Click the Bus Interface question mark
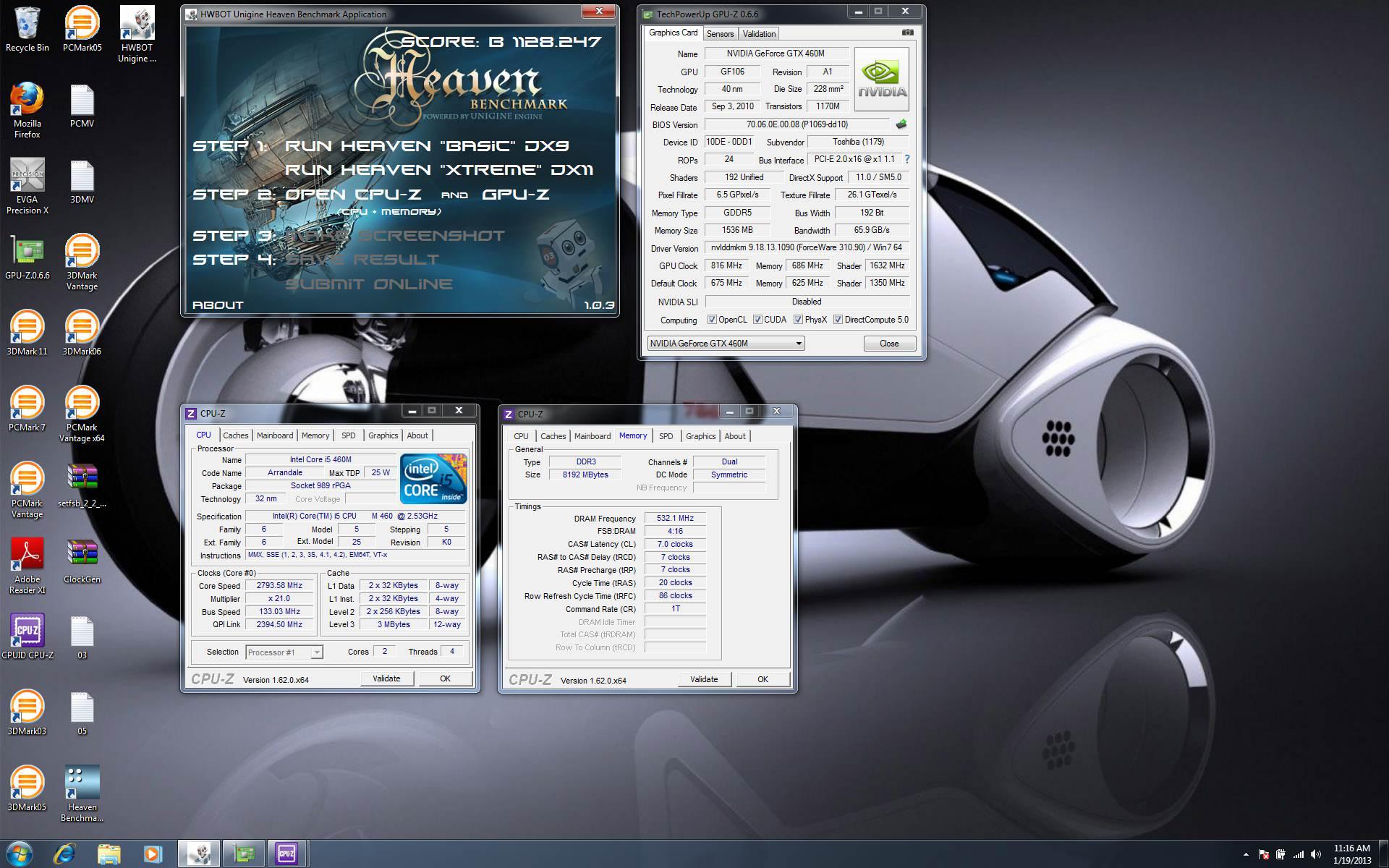 click(907, 159)
